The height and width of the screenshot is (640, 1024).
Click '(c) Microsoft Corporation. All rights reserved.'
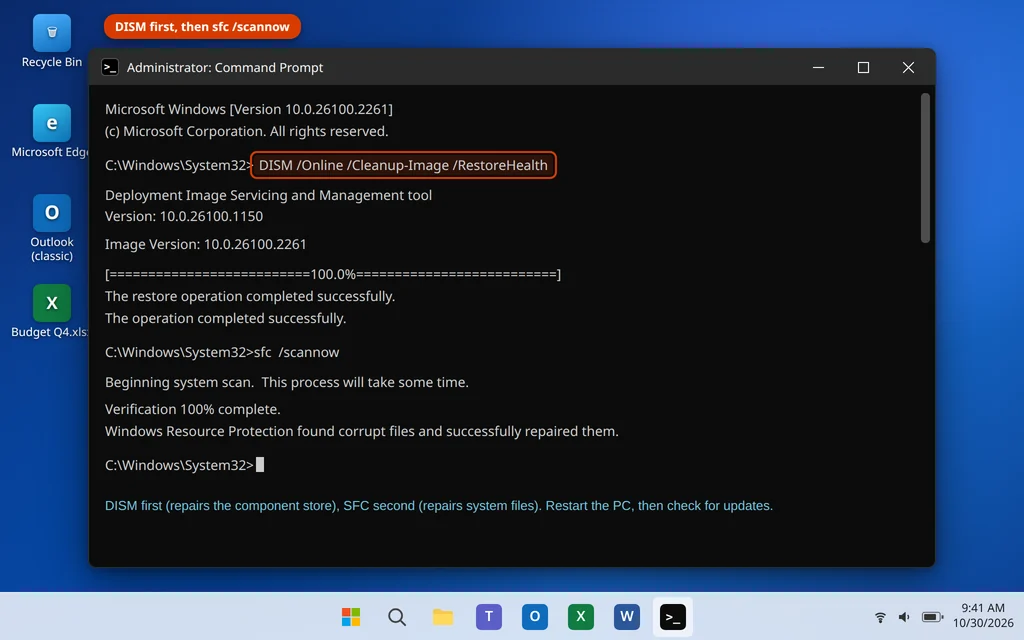(247, 131)
